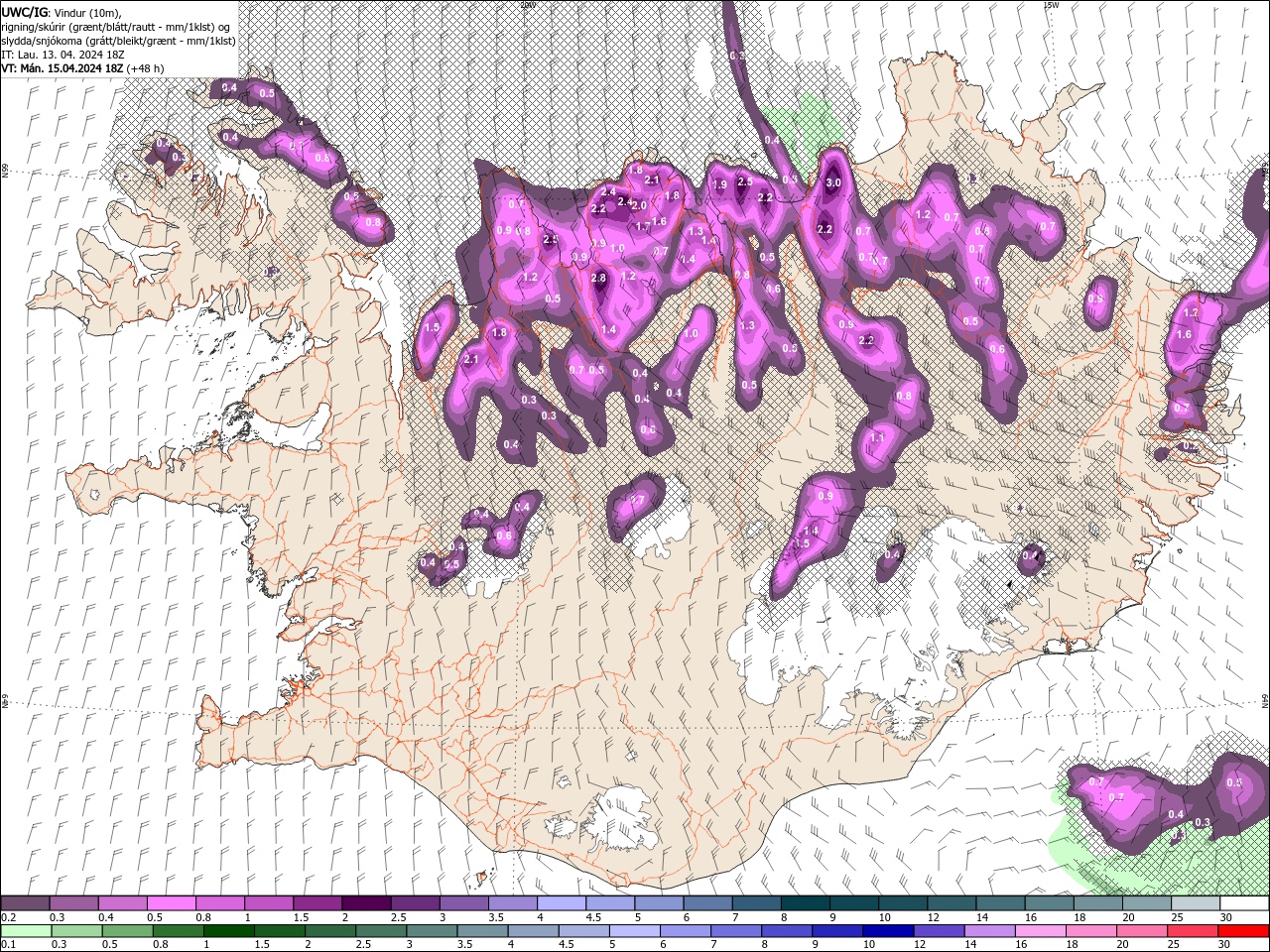Select the 'IT: Lau. 13. 04. 2024 18Z' line
The width and height of the screenshot is (1270, 952).
[62, 55]
